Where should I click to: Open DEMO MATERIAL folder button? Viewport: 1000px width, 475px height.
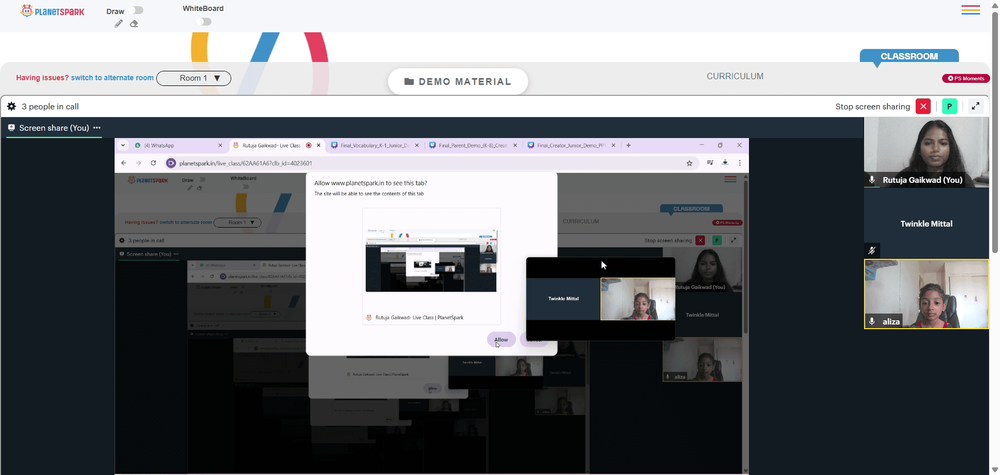458,82
